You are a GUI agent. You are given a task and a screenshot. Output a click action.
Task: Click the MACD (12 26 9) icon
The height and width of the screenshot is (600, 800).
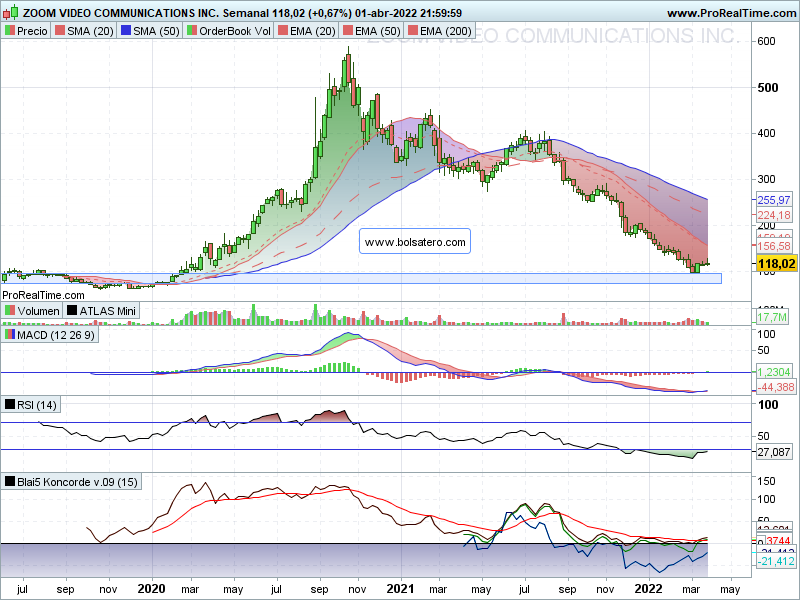(10, 335)
